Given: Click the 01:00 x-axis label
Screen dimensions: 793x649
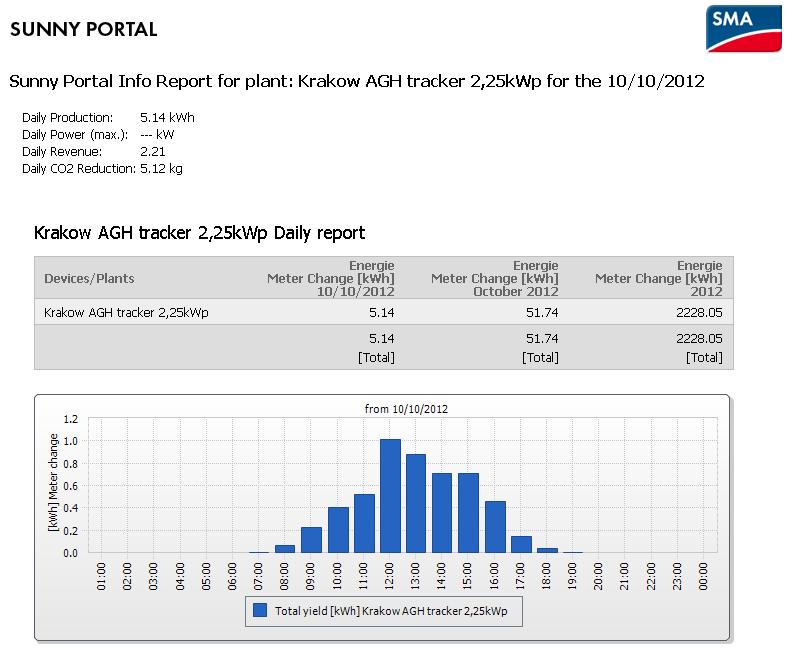Looking at the screenshot, I should coord(102,576).
